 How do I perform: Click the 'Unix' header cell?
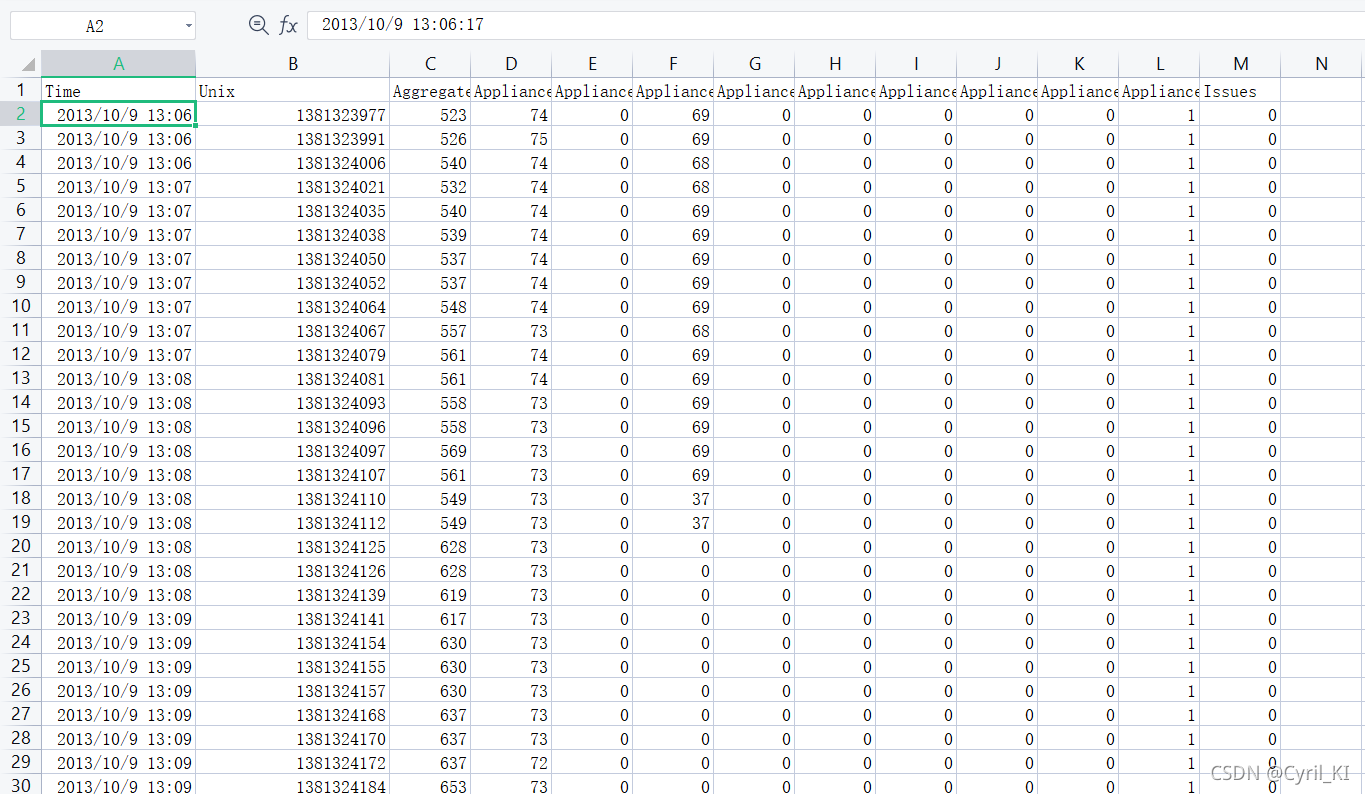point(293,91)
